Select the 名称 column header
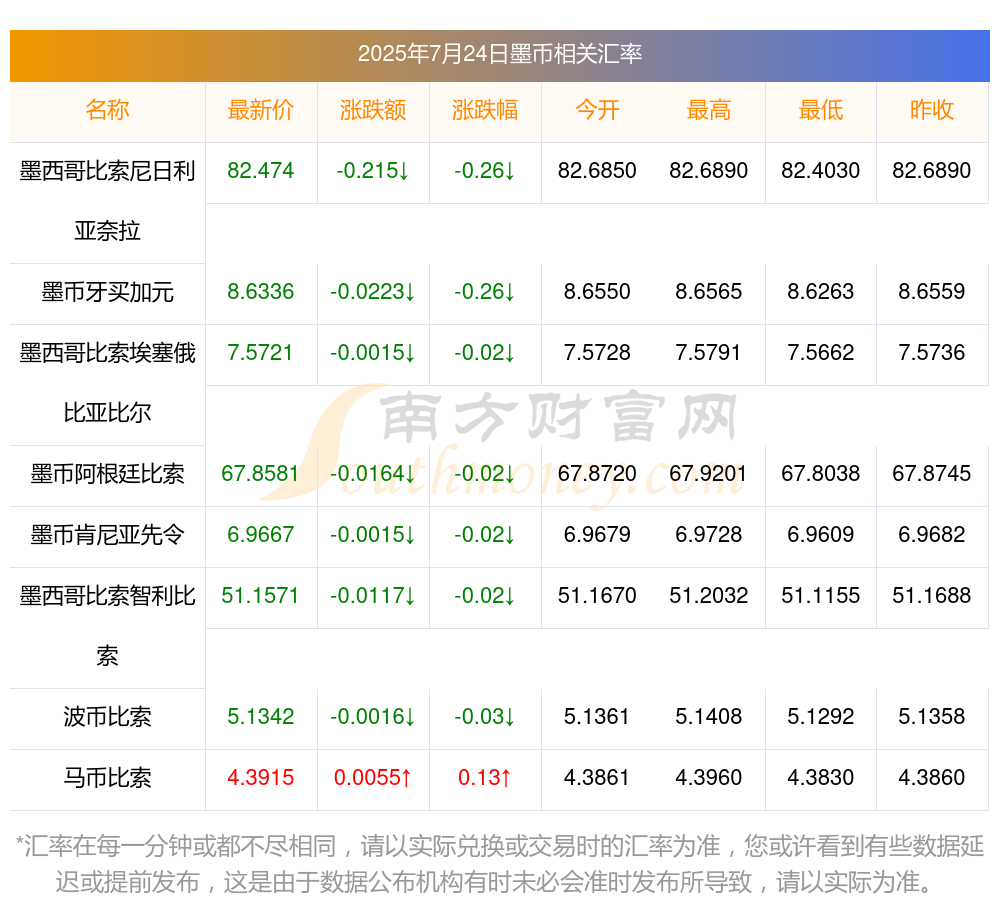Viewport: 1000px width, 913px height. [x=107, y=110]
